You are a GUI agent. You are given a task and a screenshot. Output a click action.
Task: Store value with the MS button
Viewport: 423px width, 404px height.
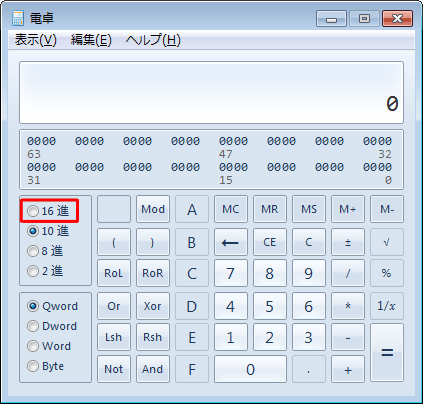[x=309, y=209]
